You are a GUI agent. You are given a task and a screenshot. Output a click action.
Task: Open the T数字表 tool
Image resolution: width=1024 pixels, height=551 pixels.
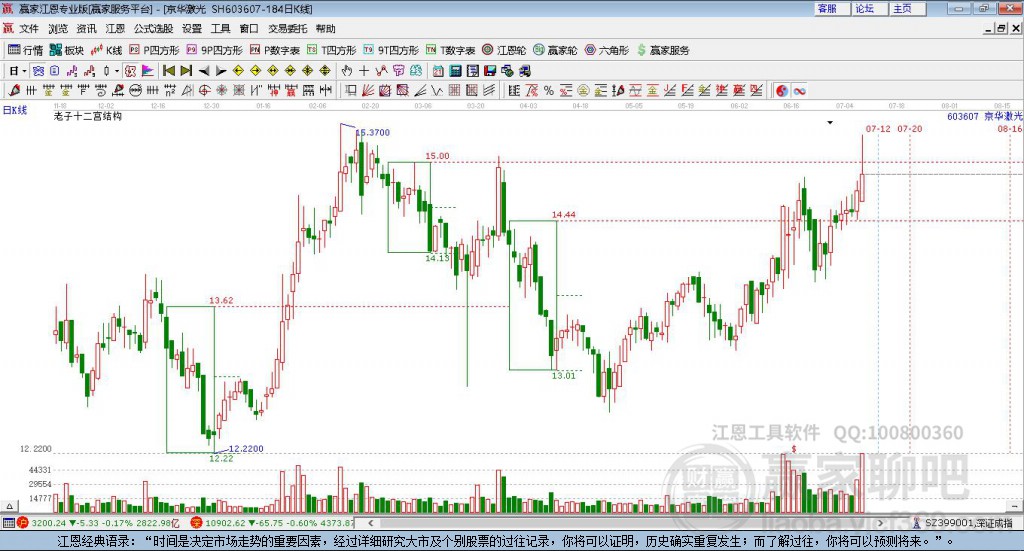451,50
